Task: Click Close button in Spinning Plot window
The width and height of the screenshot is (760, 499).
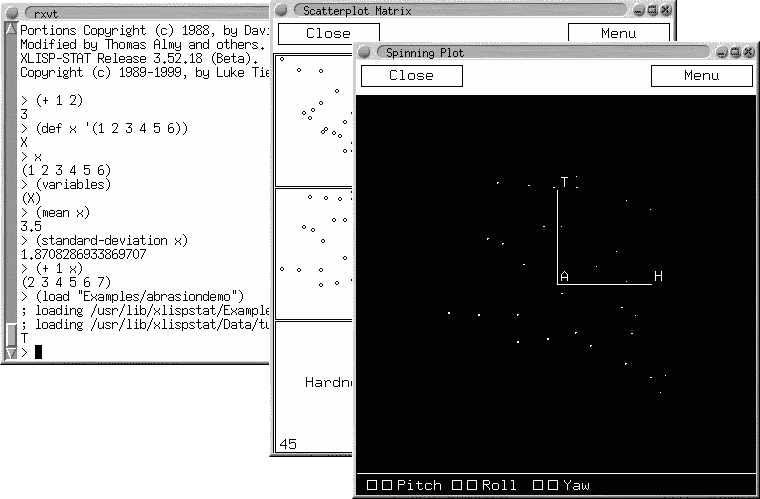Action: coord(412,76)
